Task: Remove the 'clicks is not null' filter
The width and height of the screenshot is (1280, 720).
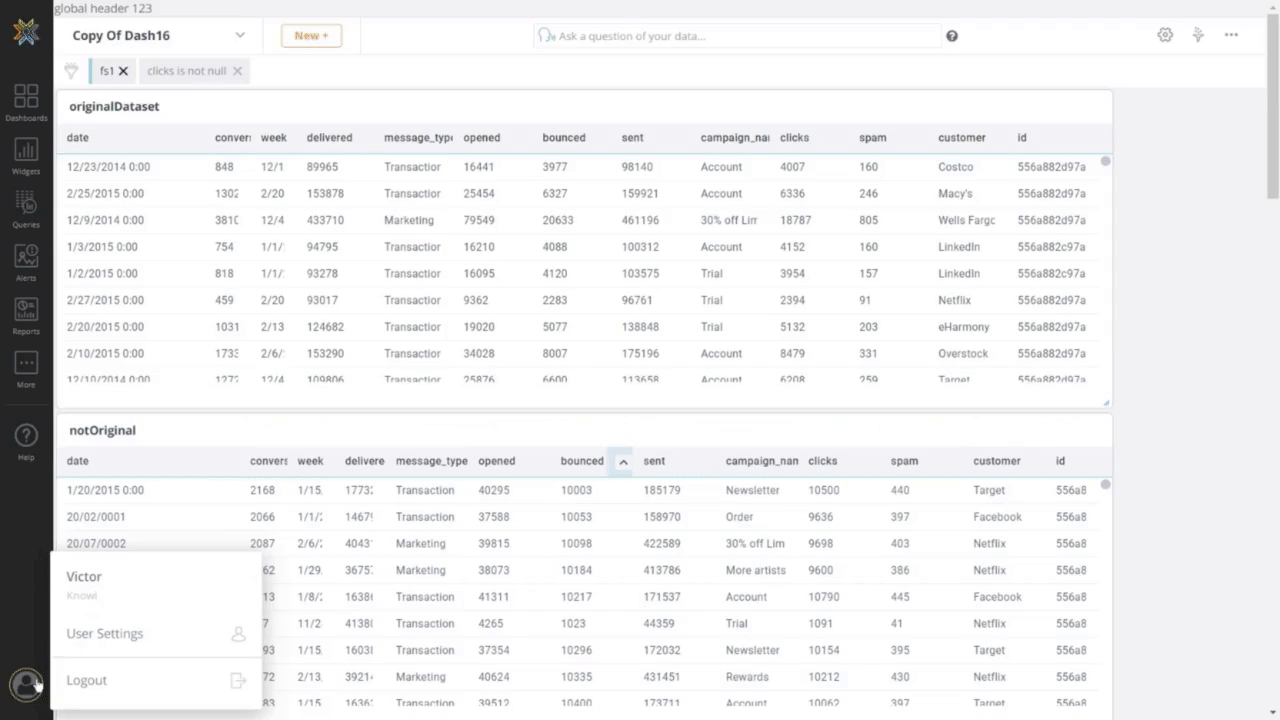Action: pyautogui.click(x=237, y=71)
